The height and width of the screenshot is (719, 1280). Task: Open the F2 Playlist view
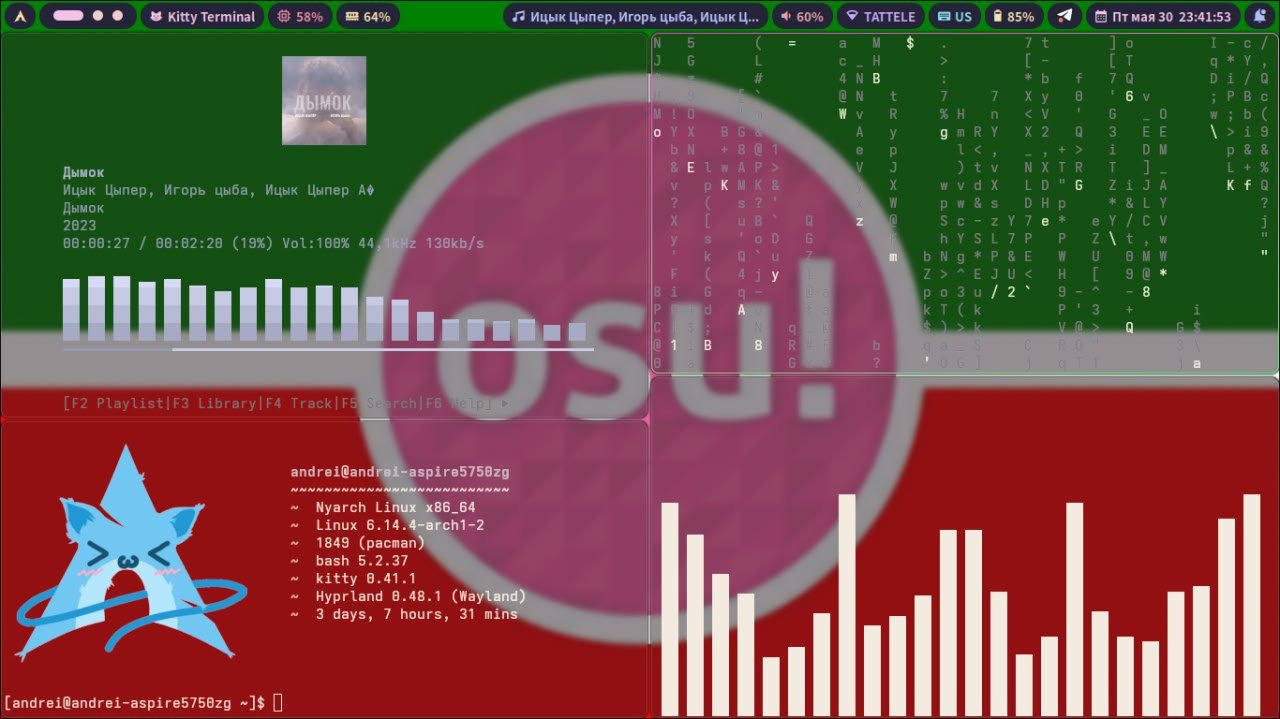(x=115, y=403)
